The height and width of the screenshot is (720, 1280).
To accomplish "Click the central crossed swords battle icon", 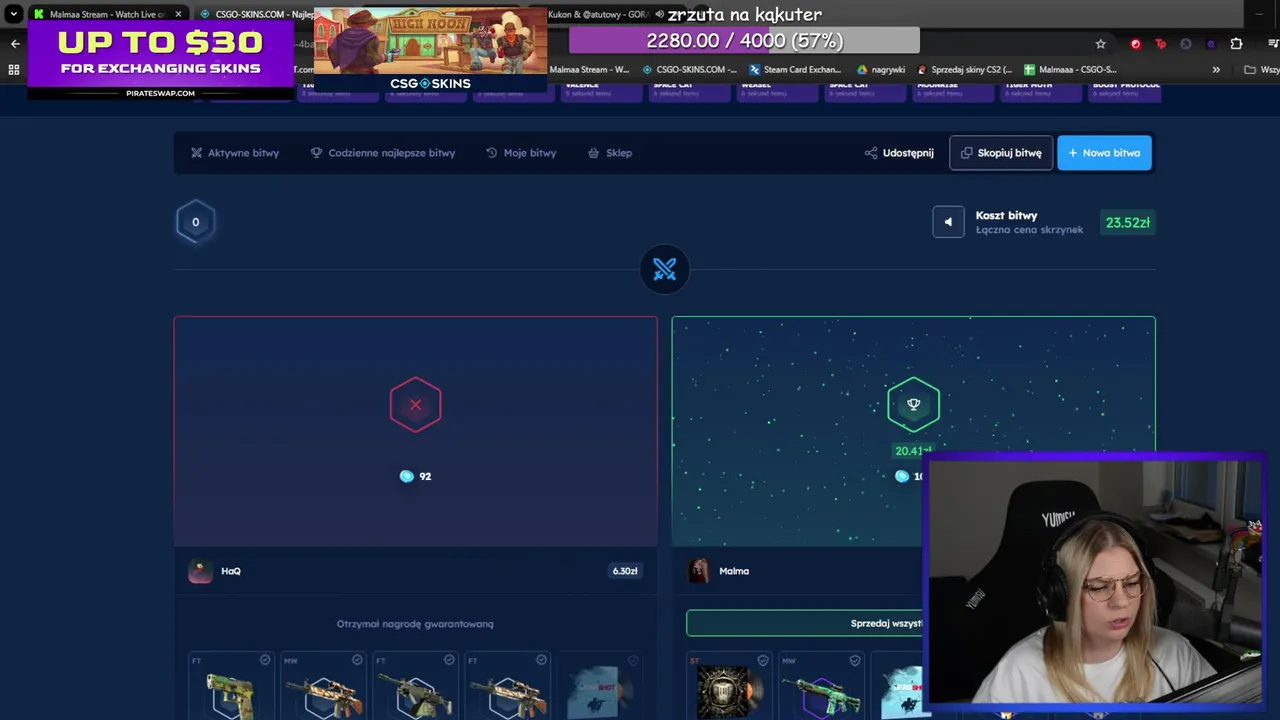I will [665, 269].
